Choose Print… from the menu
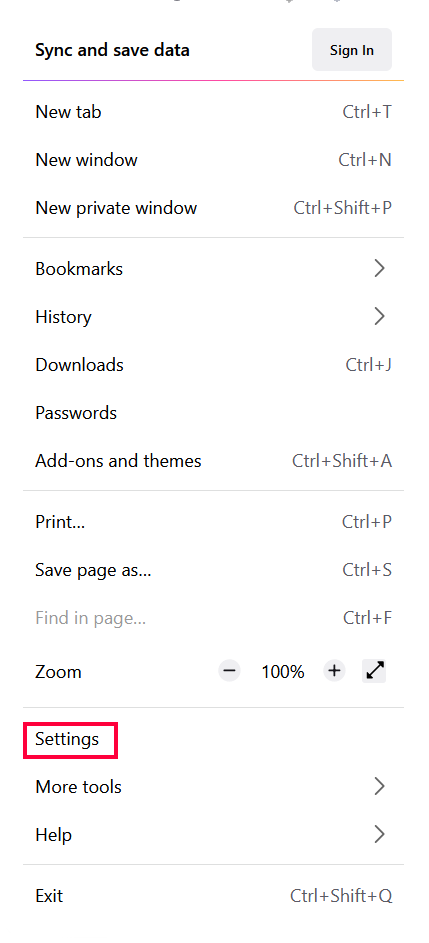 tap(214, 521)
